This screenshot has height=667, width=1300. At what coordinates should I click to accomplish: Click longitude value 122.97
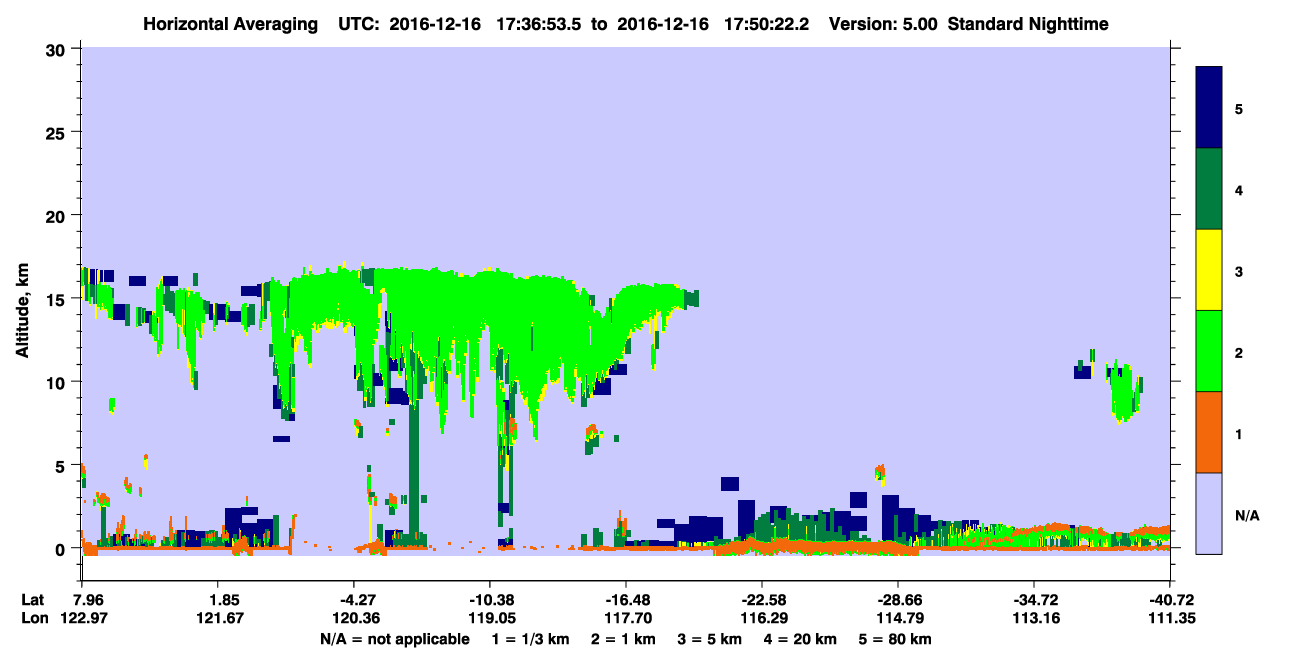point(83,618)
